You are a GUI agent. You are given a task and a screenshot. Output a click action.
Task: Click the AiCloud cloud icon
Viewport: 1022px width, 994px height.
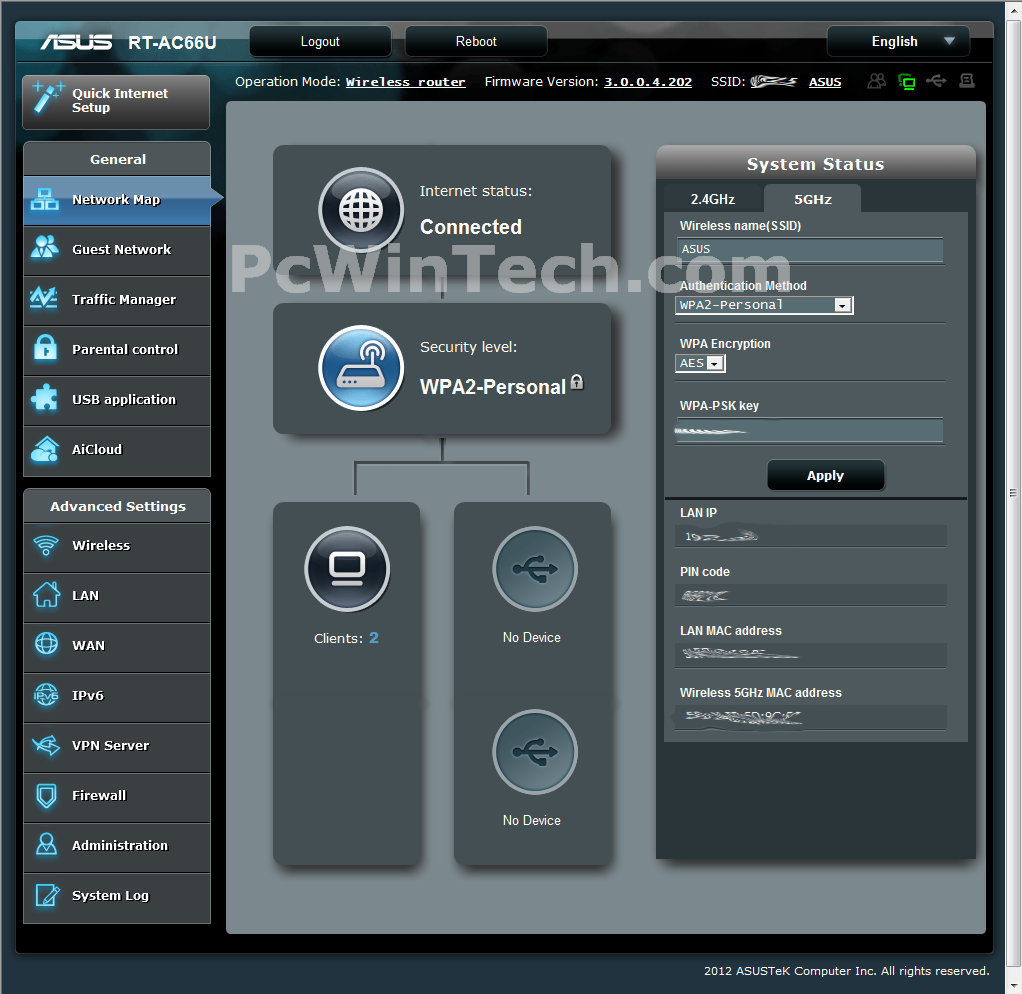[44, 448]
